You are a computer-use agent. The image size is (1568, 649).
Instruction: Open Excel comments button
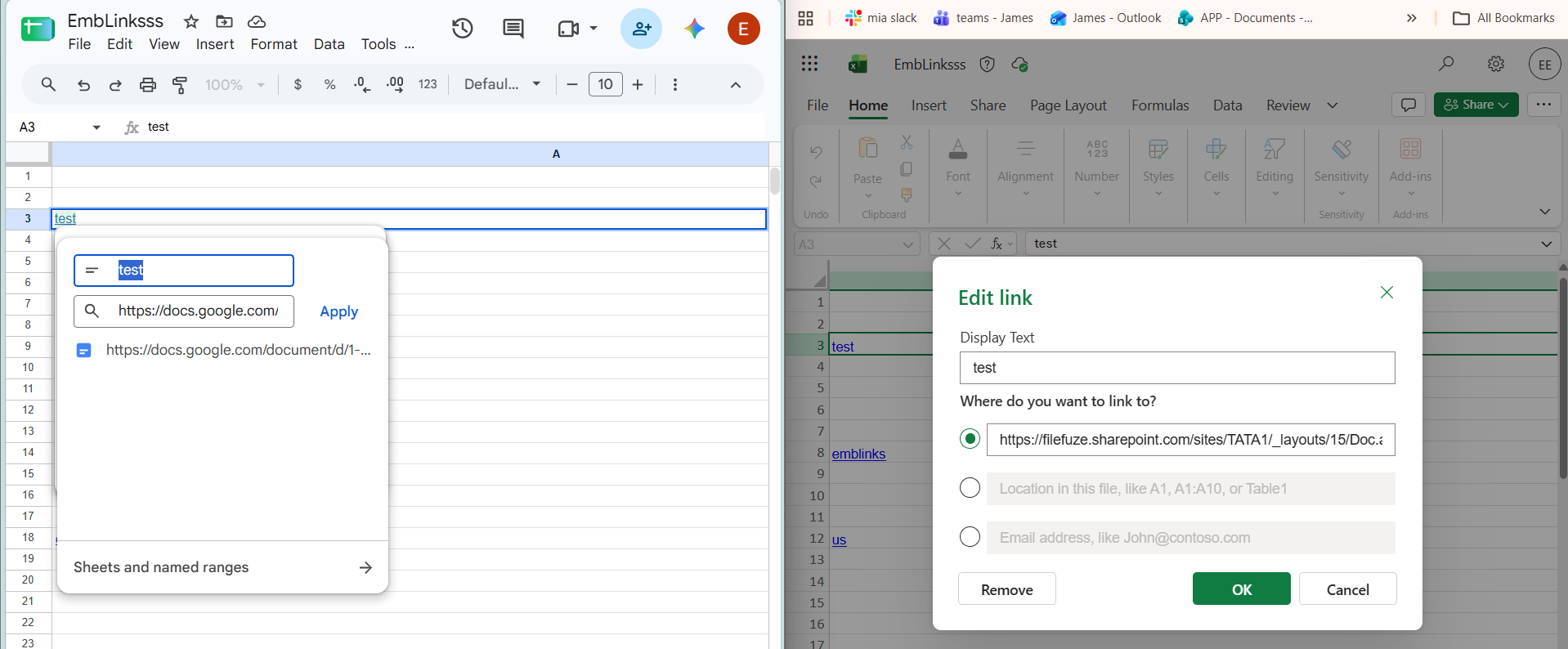[1409, 105]
